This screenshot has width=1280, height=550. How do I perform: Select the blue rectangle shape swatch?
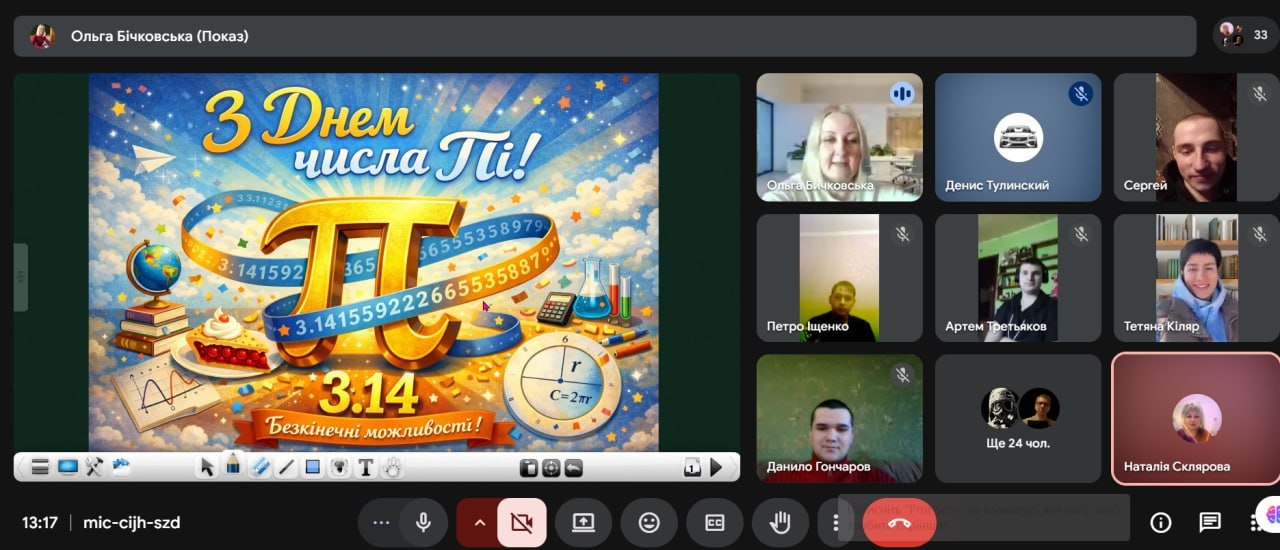(312, 467)
